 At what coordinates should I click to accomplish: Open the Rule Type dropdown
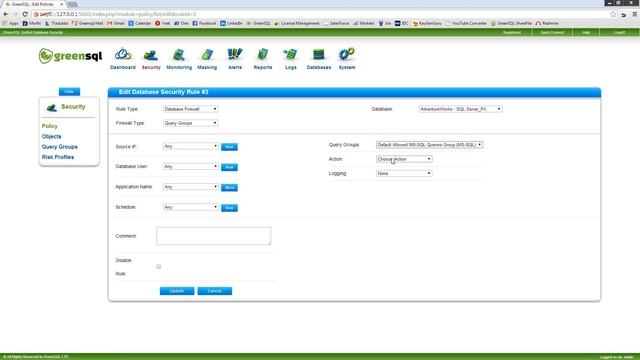[190, 109]
